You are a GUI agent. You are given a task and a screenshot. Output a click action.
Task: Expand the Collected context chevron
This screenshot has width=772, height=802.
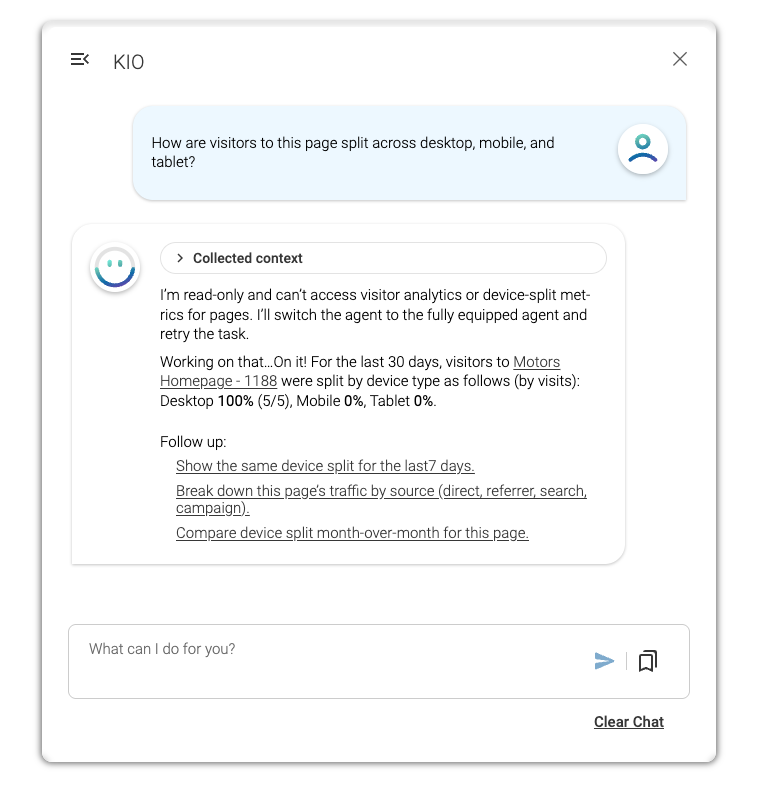point(180,258)
